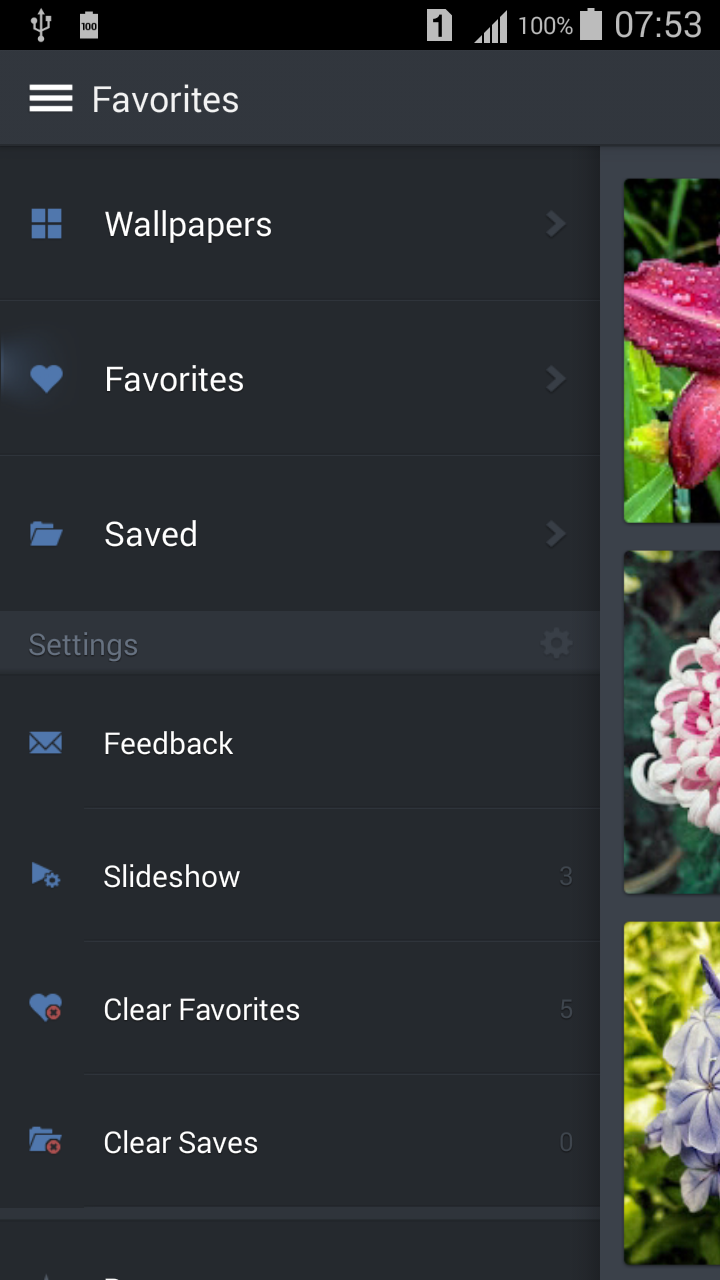Select the Saved menu entry
This screenshot has width=720, height=1280.
151,534
